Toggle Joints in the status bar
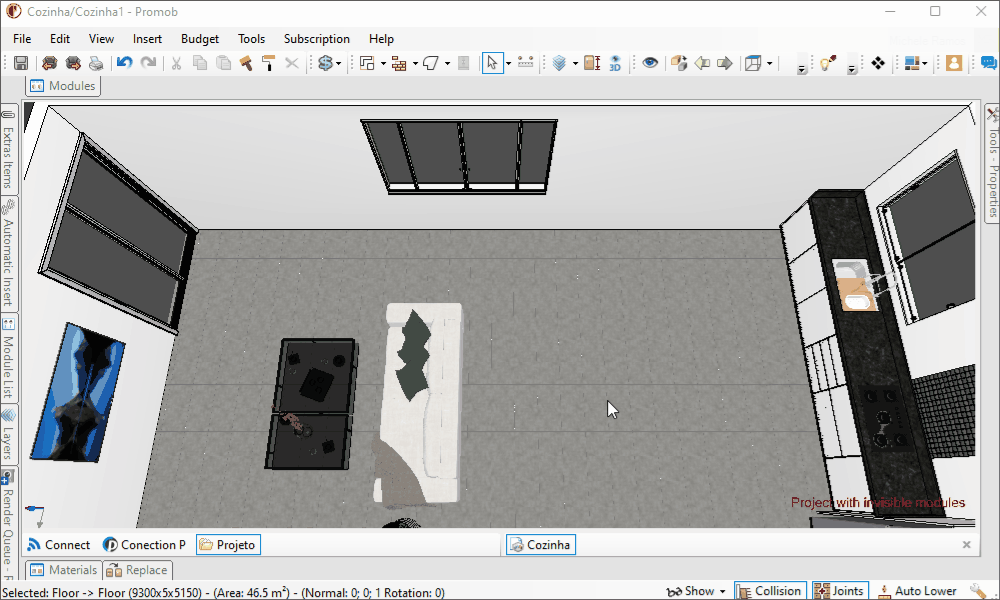1000x600 pixels. (838, 591)
